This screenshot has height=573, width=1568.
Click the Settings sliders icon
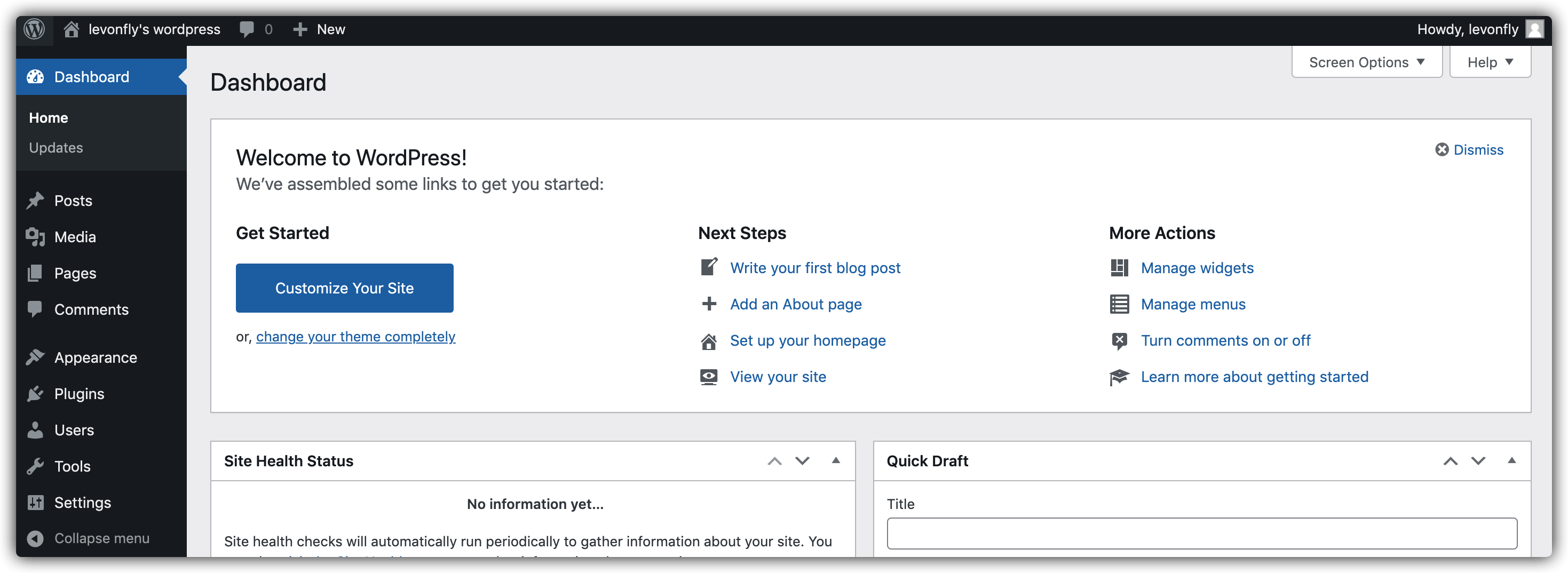[x=35, y=503]
